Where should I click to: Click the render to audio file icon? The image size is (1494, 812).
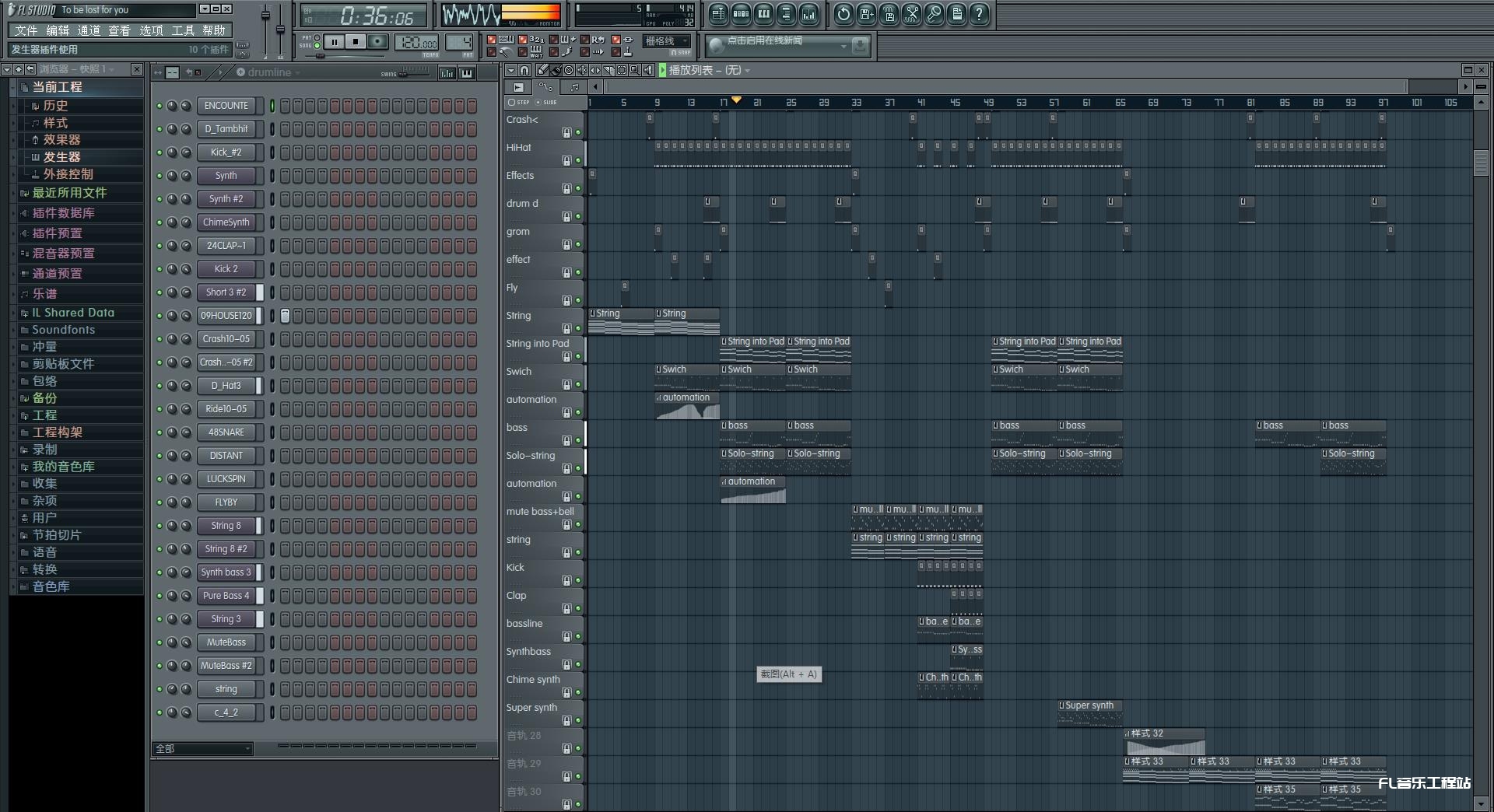pos(889,14)
